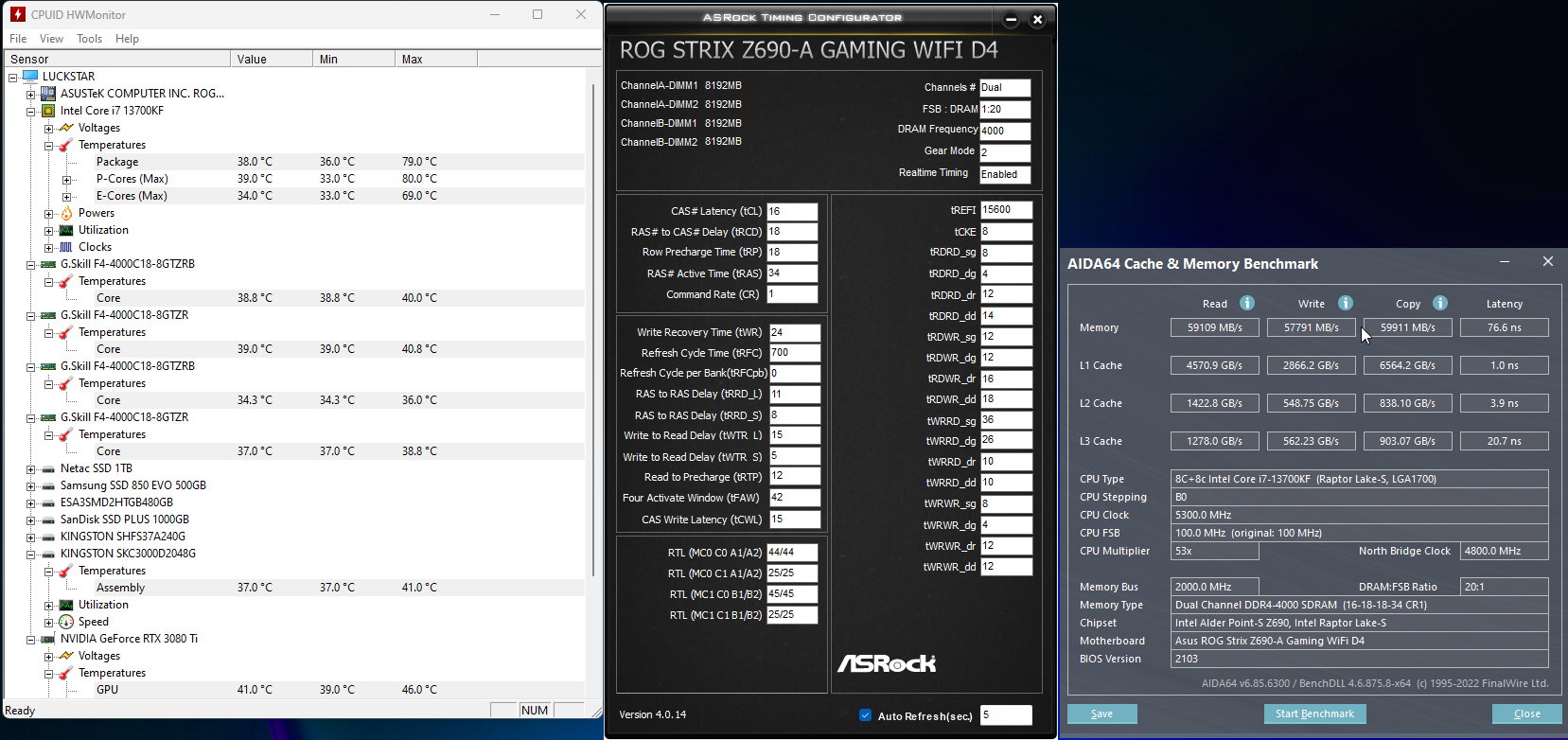Viewport: 1568px width, 740px height.
Task: Click the Command Rate (CR) field
Action: click(792, 294)
